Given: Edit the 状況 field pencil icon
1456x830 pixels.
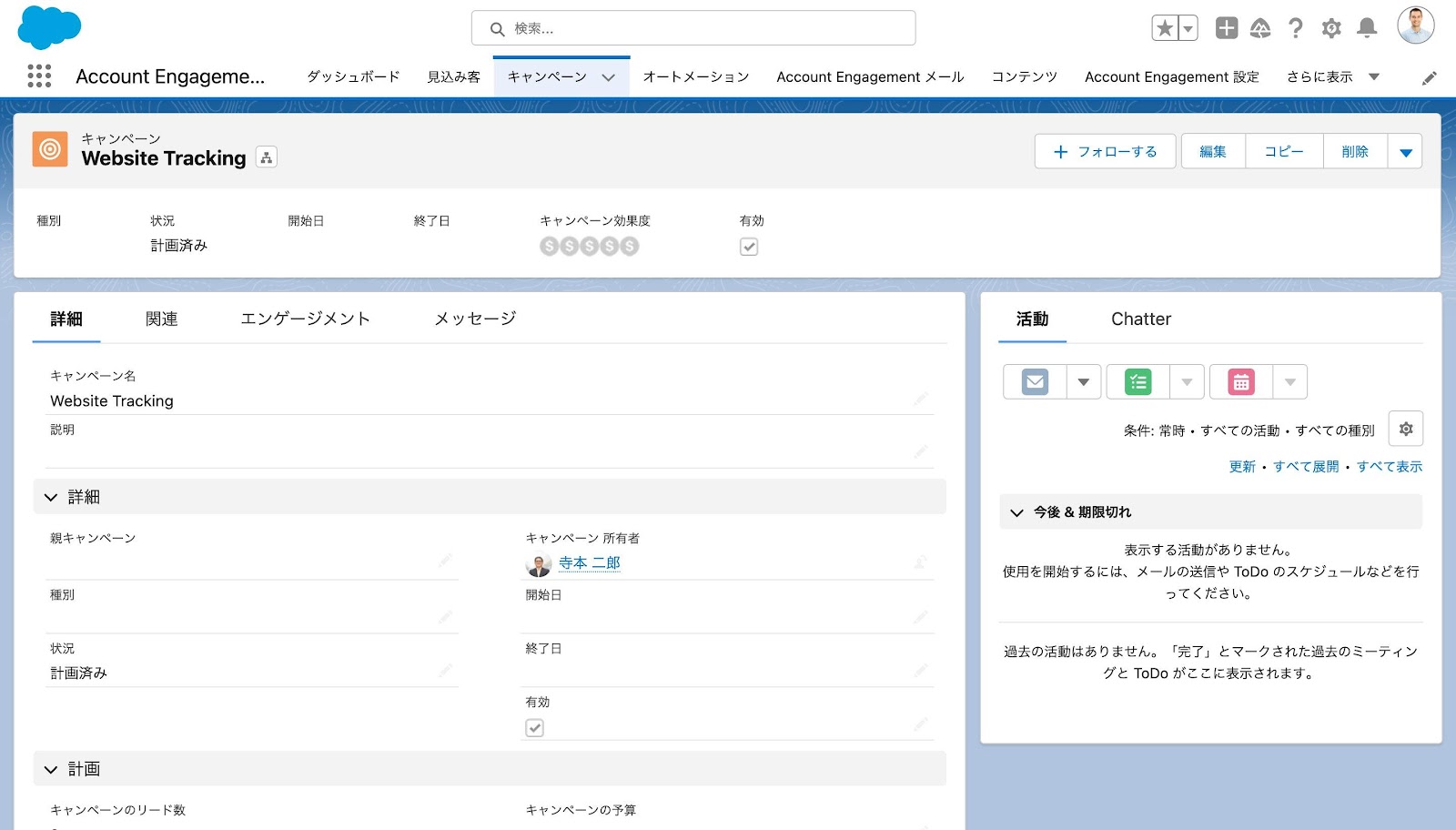Looking at the screenshot, I should (445, 671).
